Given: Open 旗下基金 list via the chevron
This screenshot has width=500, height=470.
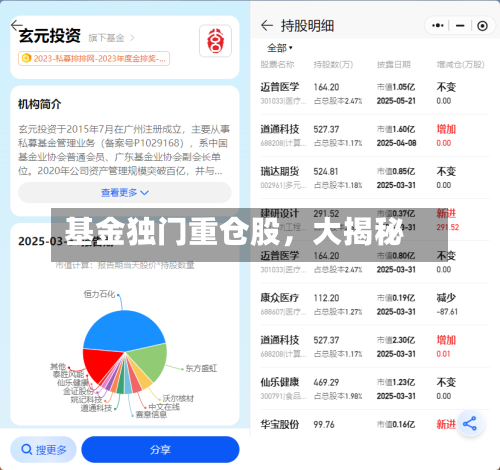Looking at the screenshot, I should tap(132, 38).
